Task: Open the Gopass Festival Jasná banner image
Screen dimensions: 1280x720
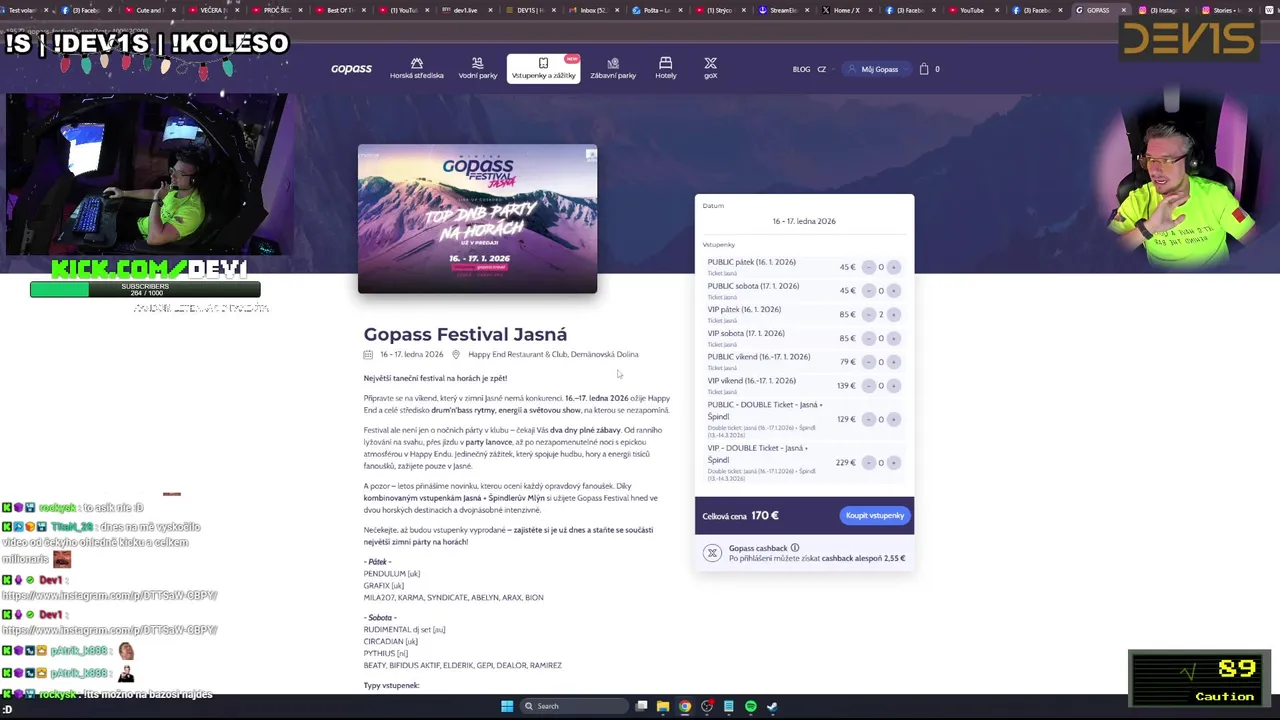Action: click(x=478, y=219)
